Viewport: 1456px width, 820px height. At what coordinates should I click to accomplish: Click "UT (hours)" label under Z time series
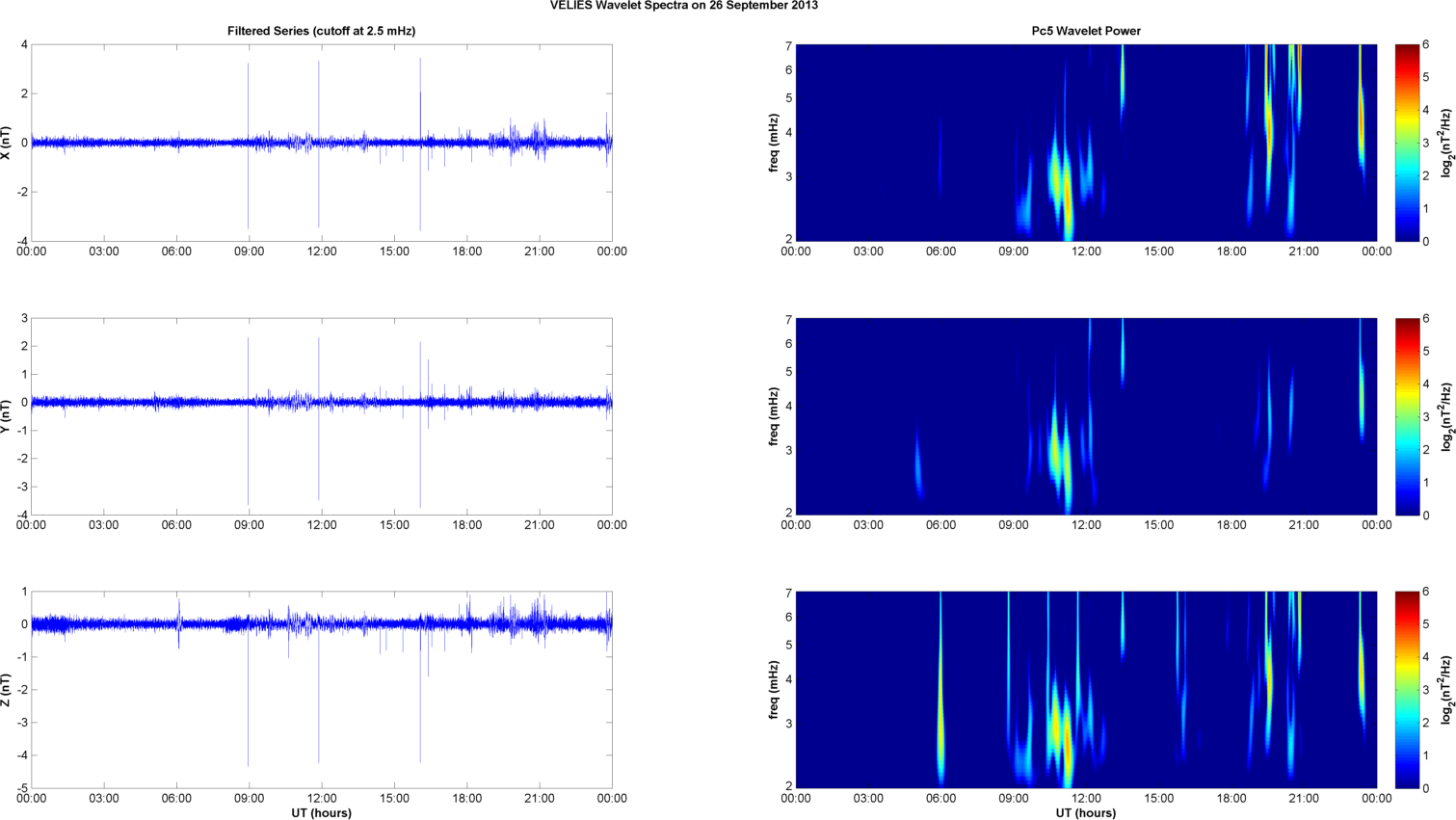point(322,813)
